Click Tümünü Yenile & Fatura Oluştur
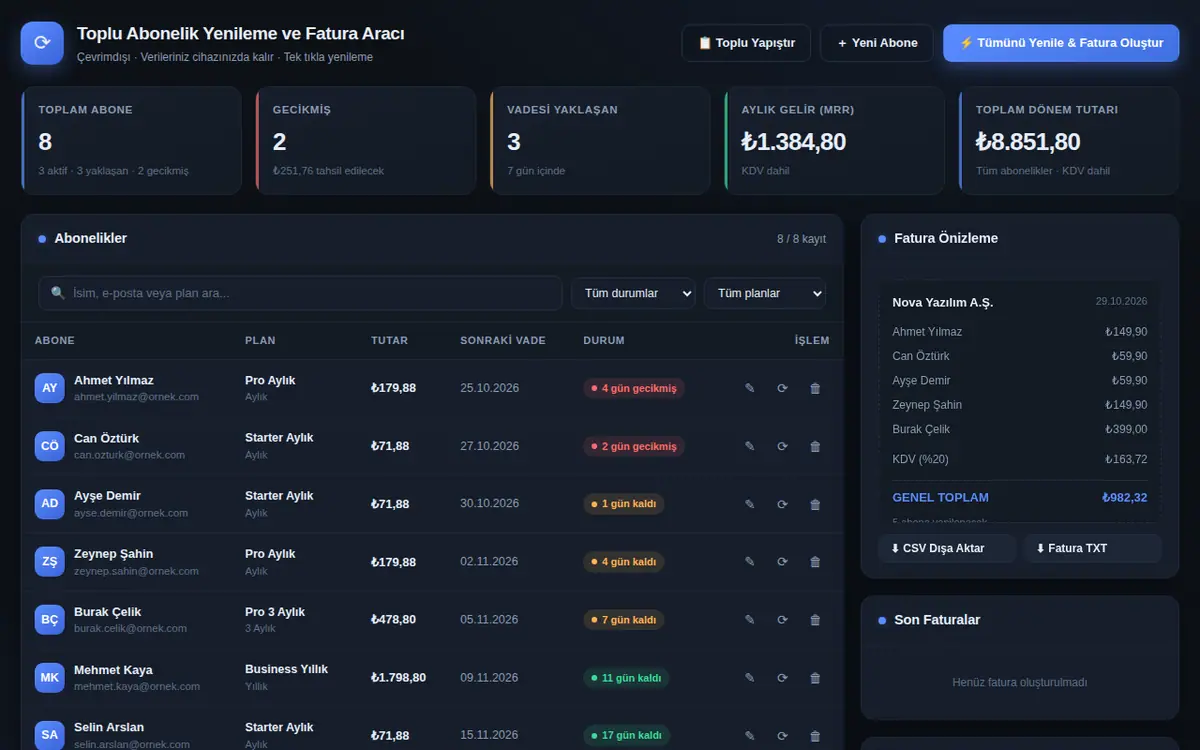The height and width of the screenshot is (750, 1200). 1061,43
